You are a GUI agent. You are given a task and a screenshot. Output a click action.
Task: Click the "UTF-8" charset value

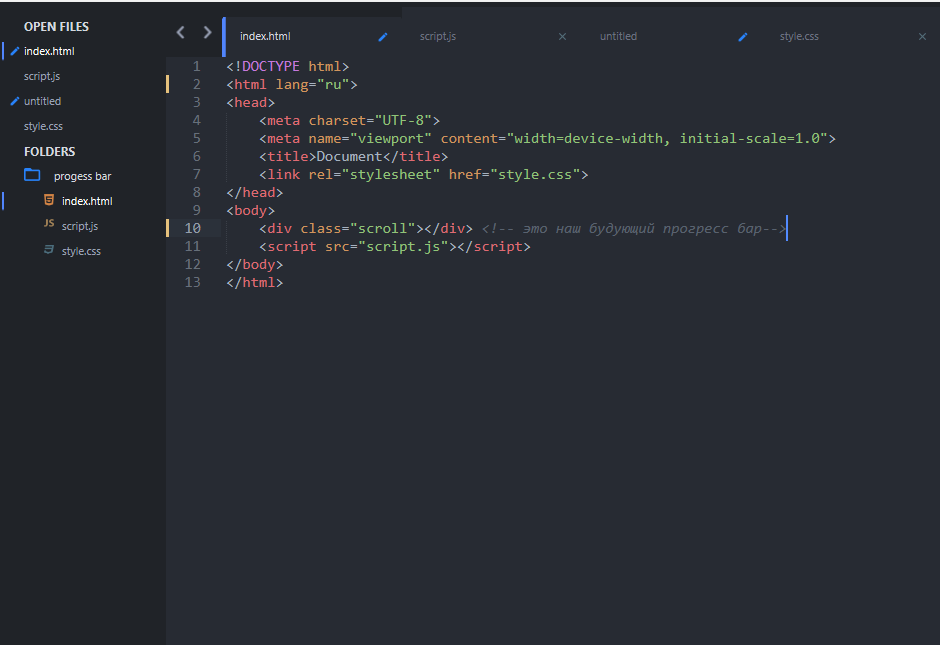tap(403, 120)
